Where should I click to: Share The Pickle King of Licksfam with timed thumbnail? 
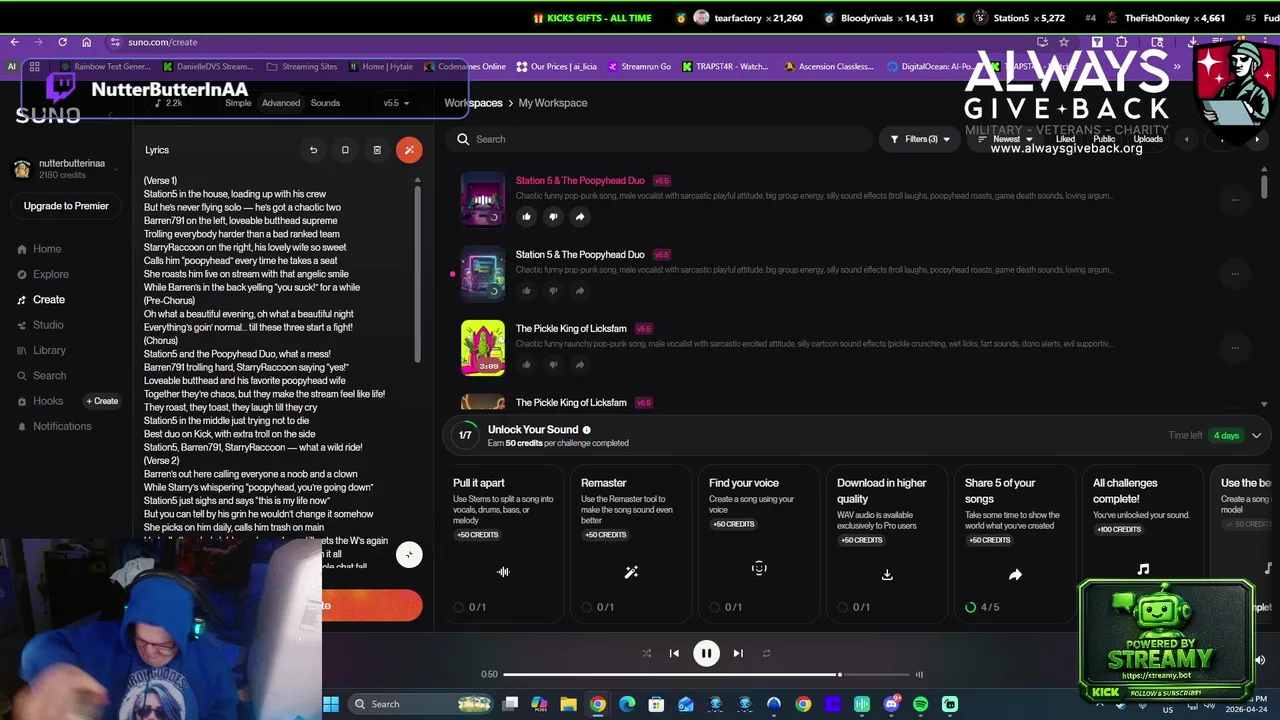click(580, 364)
